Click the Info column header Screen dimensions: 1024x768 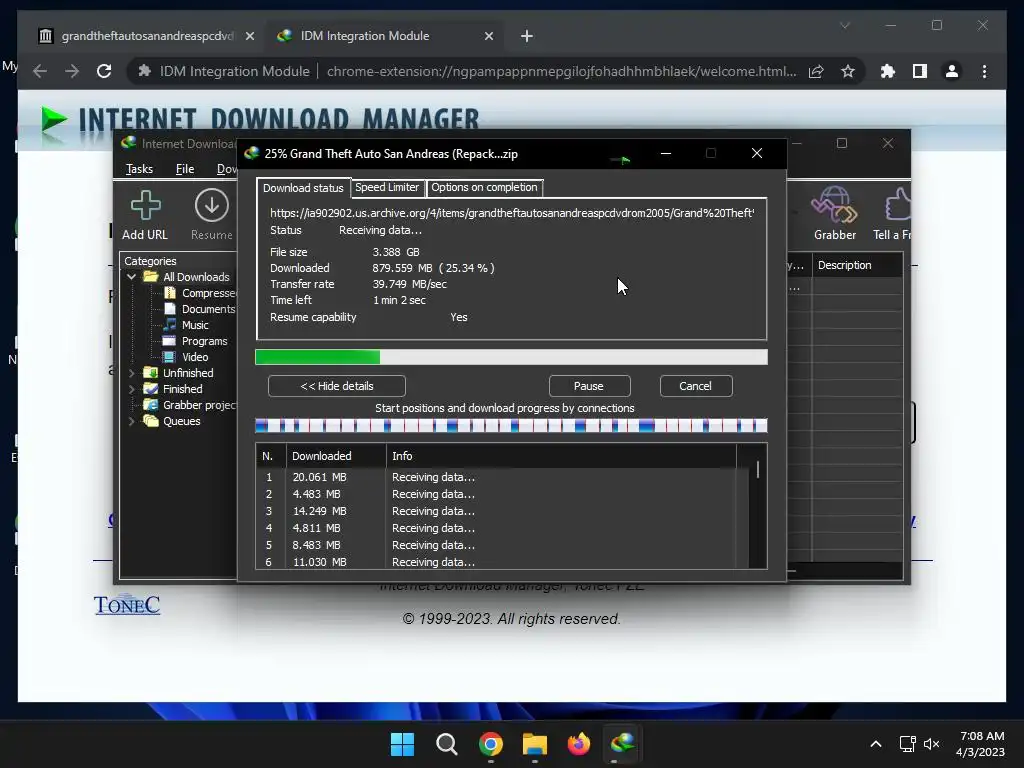click(x=562, y=456)
